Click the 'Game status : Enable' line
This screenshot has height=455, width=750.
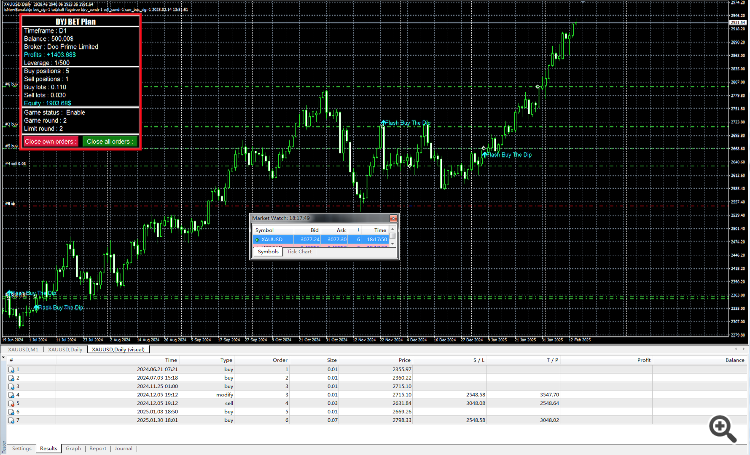54,112
